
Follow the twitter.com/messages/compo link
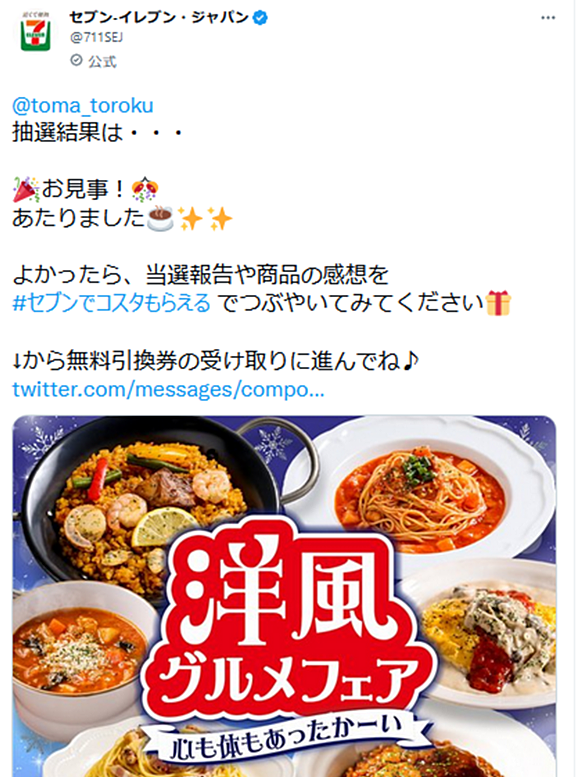[x=168, y=389]
